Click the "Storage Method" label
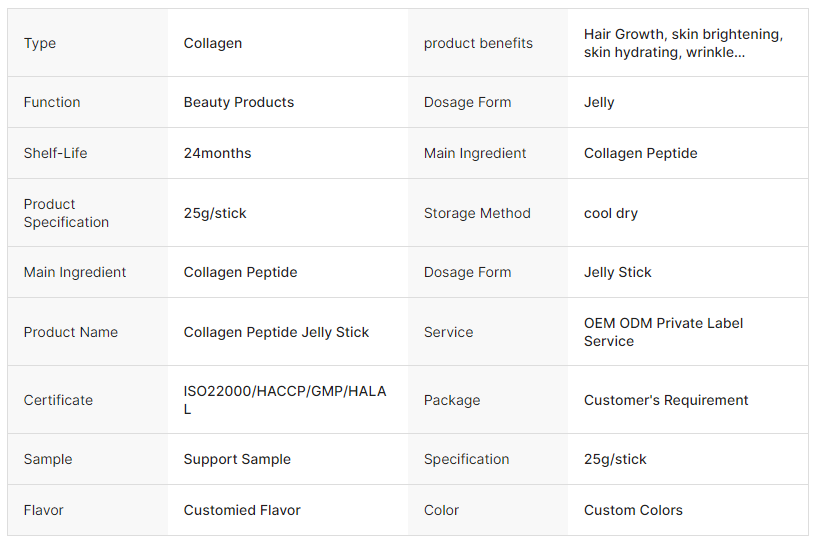 click(477, 213)
